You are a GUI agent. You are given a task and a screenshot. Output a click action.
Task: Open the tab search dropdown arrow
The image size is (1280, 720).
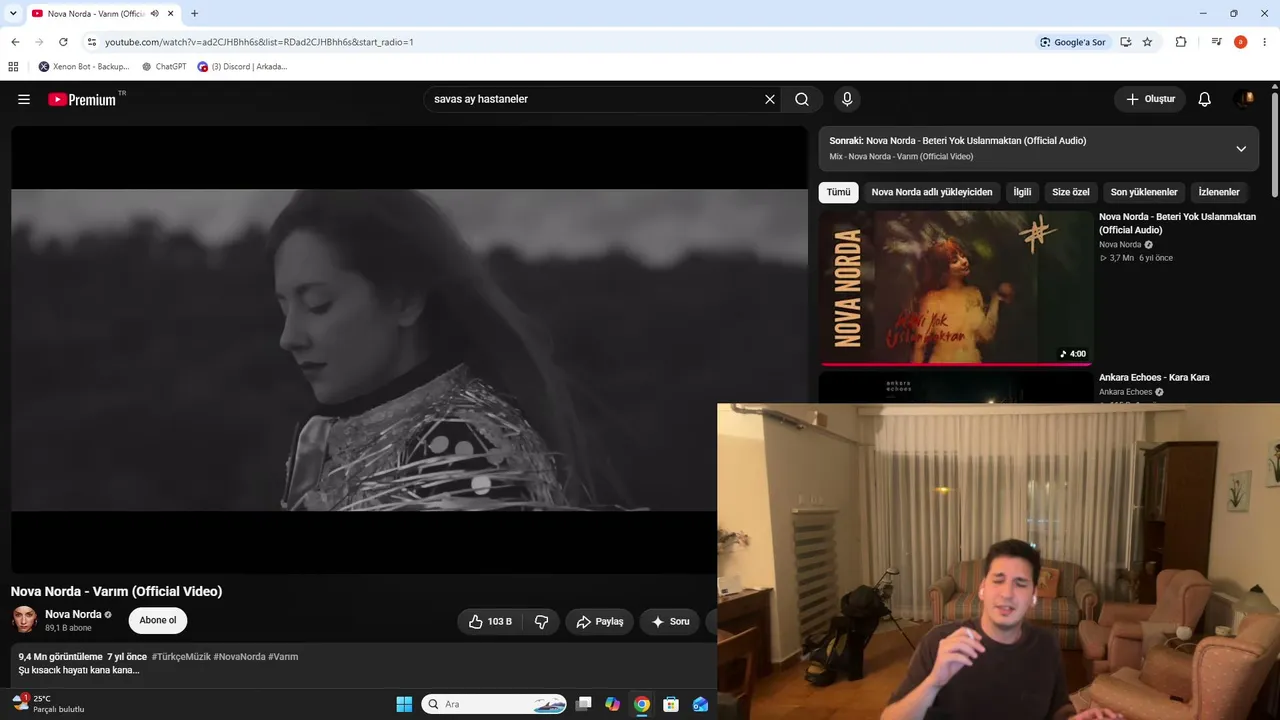point(13,14)
